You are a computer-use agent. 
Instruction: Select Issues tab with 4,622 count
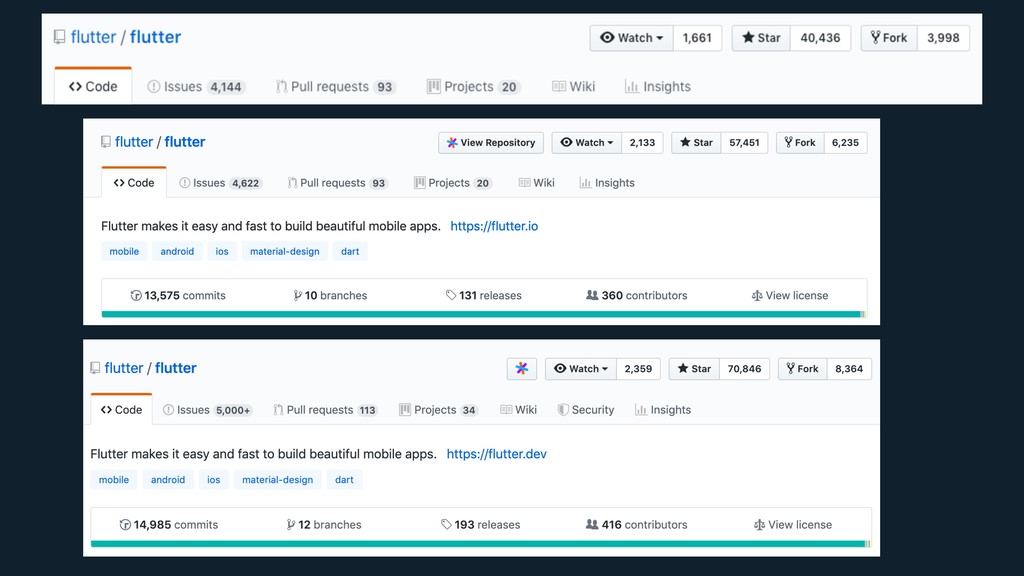(x=221, y=183)
